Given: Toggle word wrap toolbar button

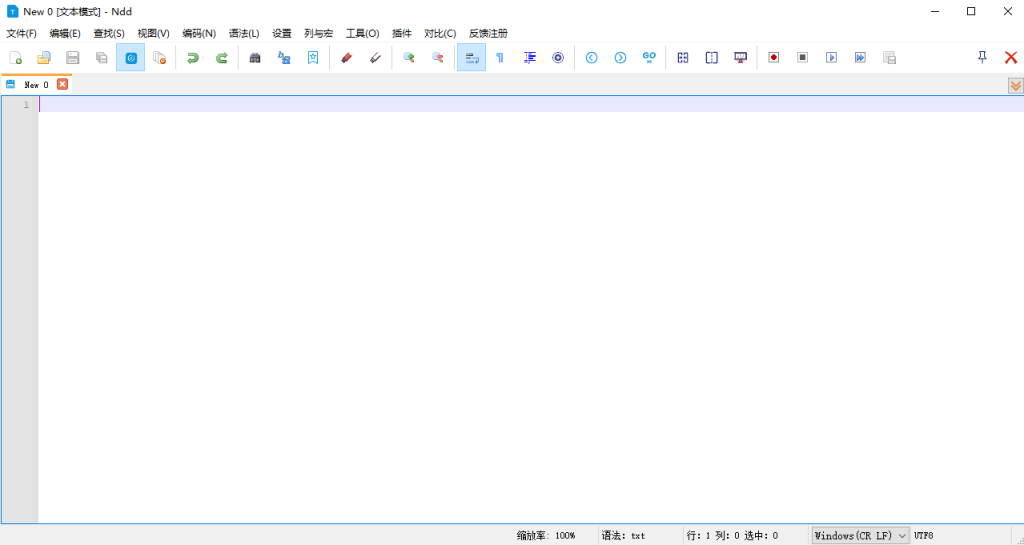Looking at the screenshot, I should pos(472,57).
